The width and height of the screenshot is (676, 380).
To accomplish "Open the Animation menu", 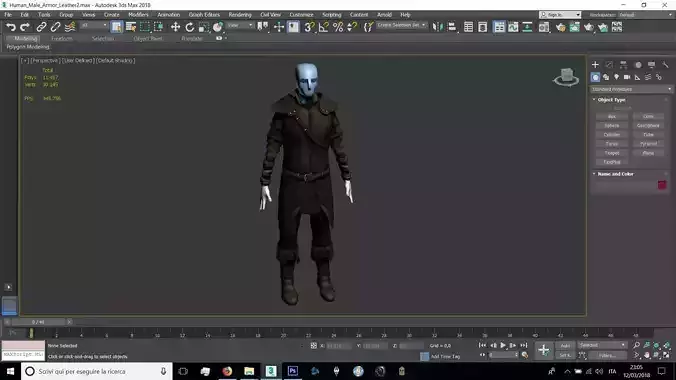I will 168,15.
